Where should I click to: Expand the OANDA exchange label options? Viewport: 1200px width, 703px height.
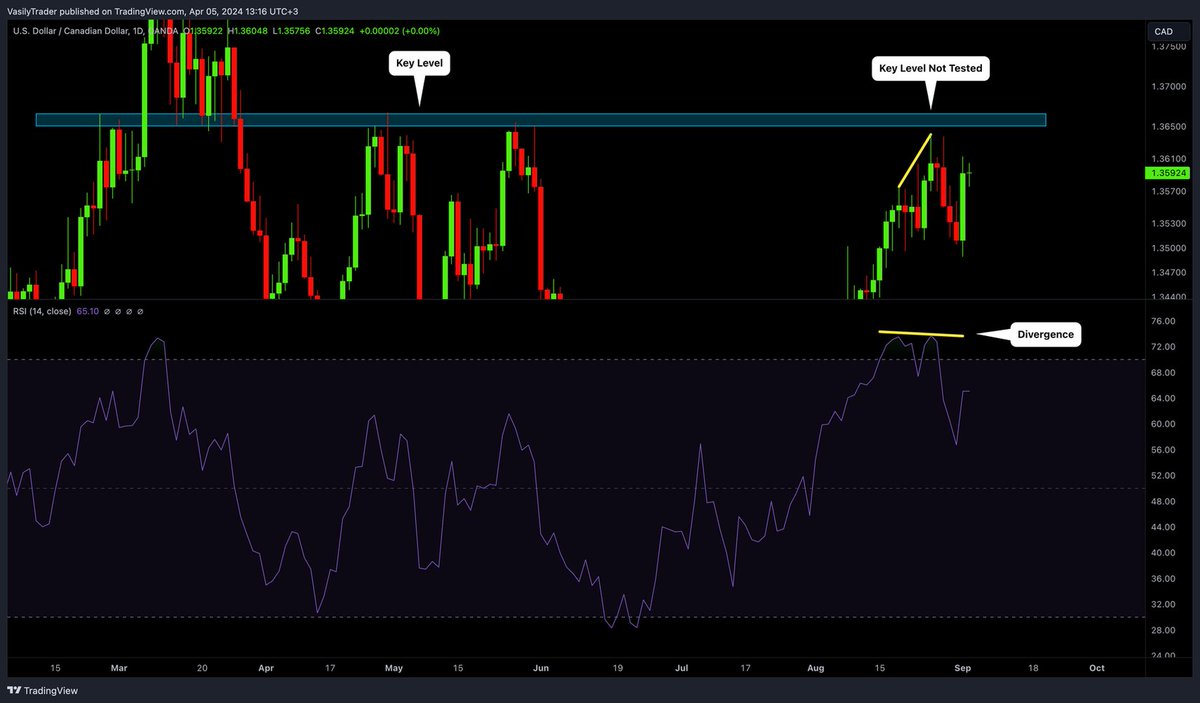point(165,31)
